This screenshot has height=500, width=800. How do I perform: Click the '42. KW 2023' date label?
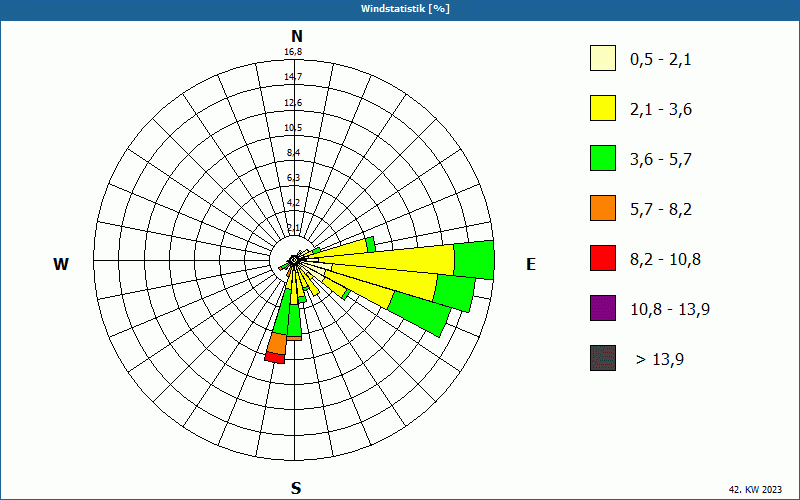point(755,489)
